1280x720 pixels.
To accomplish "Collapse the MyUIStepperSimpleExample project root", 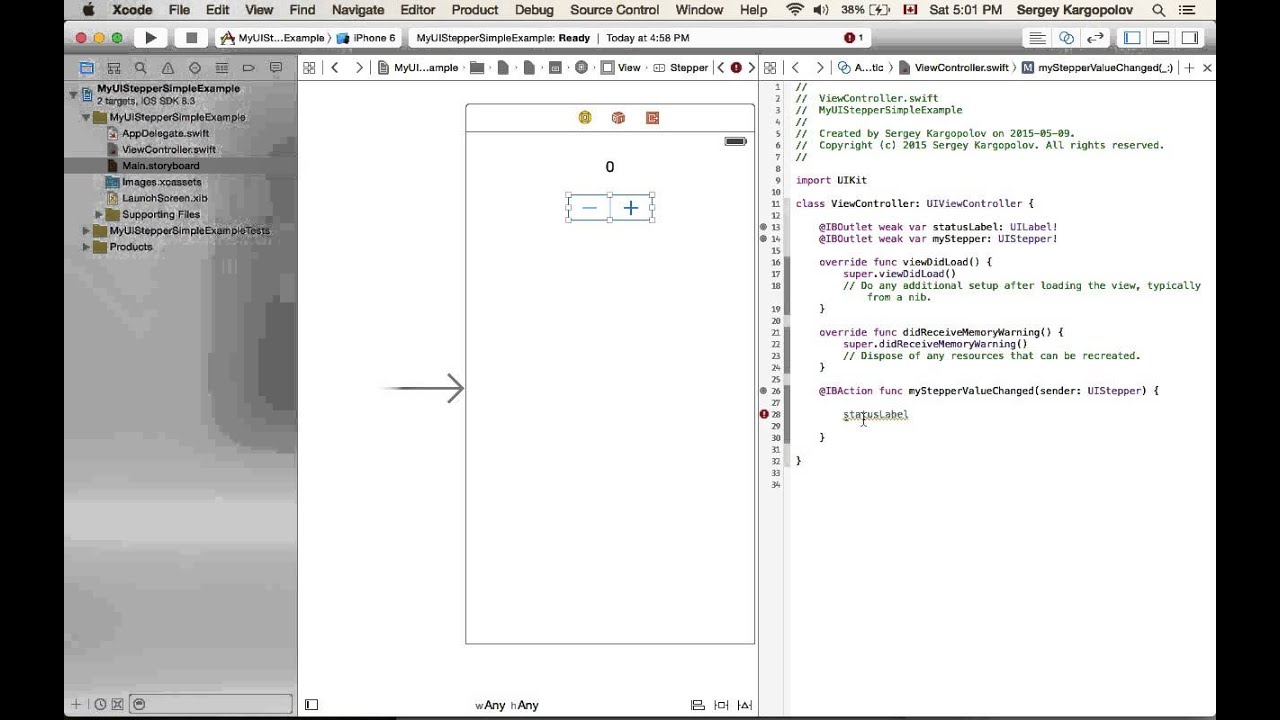I will pos(73,94).
